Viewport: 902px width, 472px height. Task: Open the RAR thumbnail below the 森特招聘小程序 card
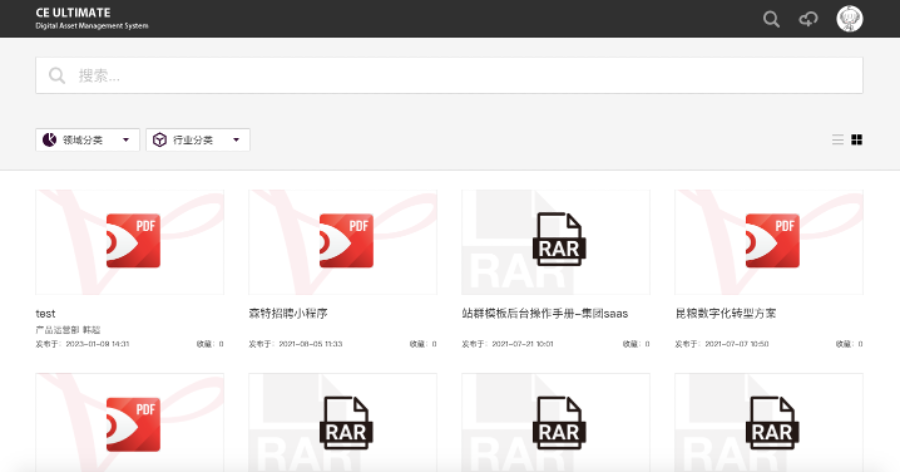tap(343, 423)
